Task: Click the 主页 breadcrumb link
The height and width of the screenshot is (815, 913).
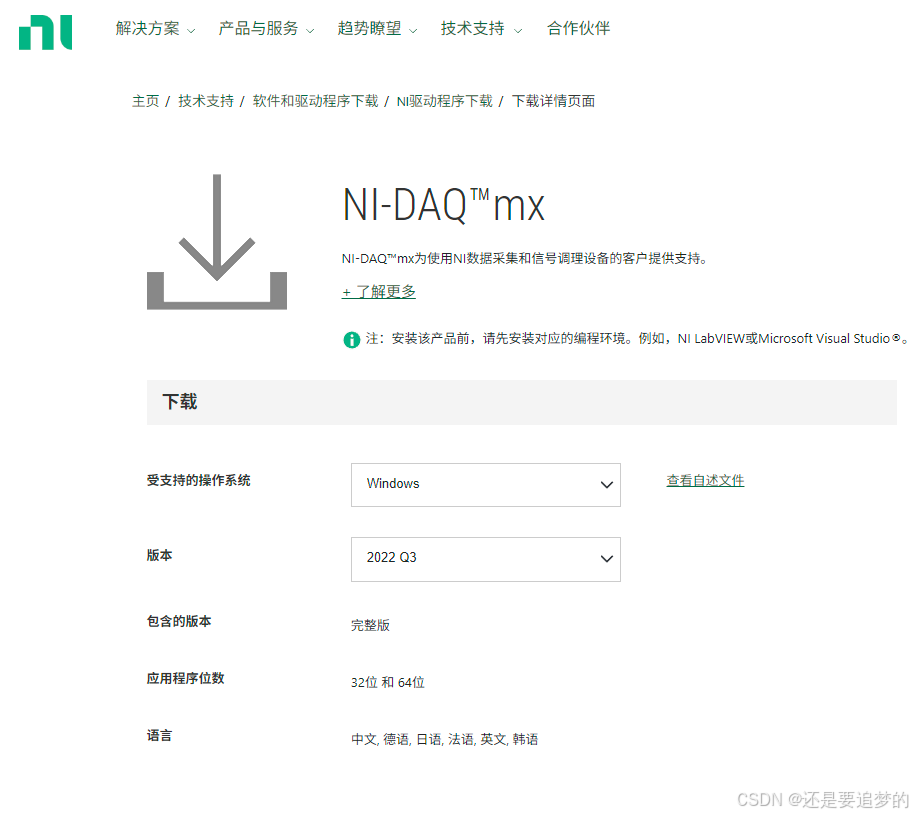Action: point(146,101)
